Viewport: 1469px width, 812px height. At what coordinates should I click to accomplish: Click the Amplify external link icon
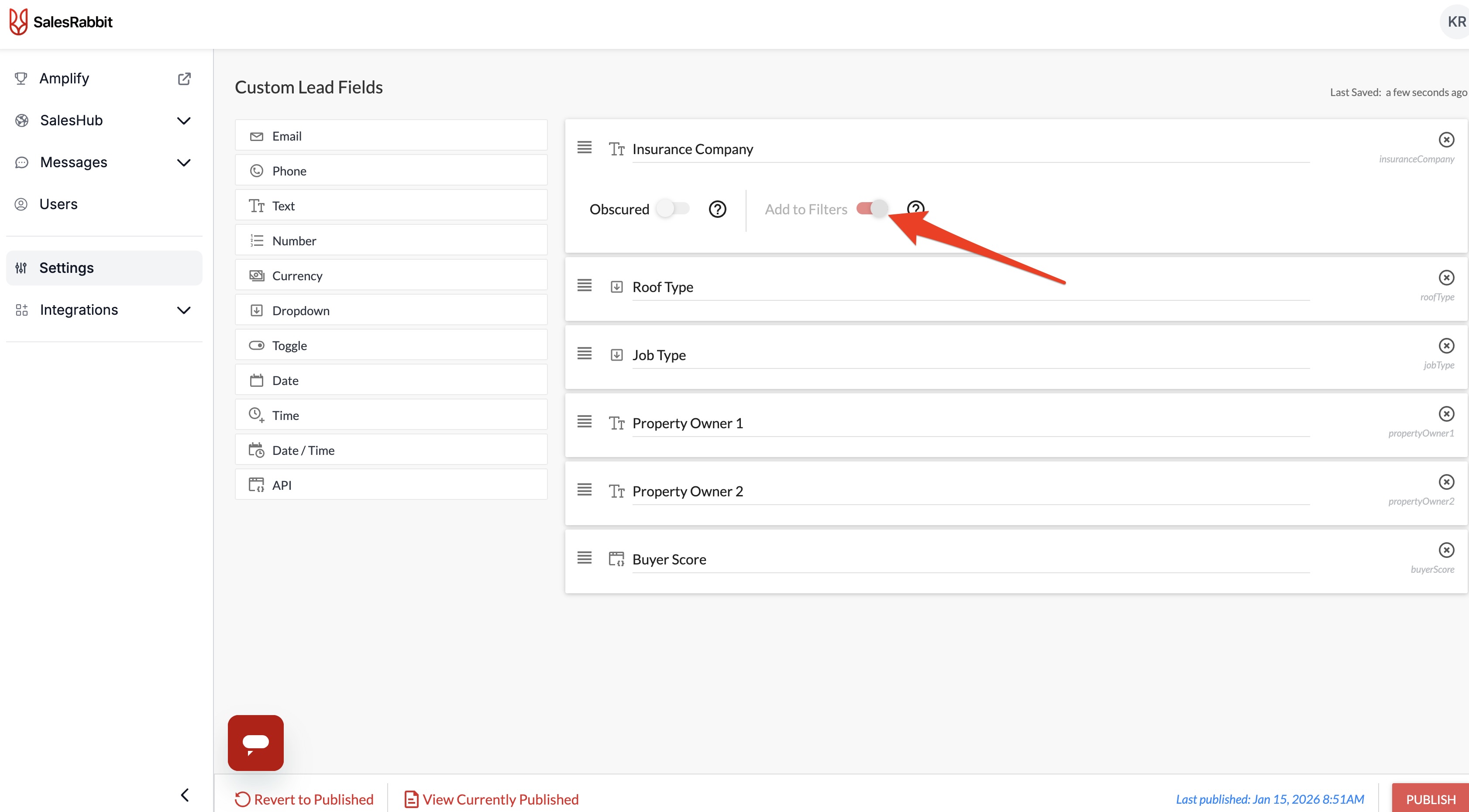point(184,79)
